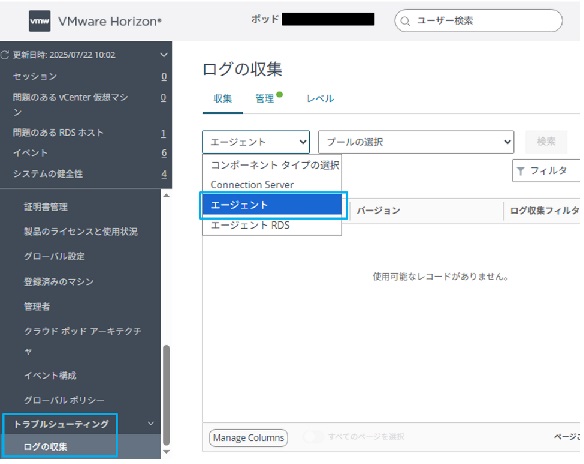Click the バージョン column header
584x464 pixels.
[378, 211]
